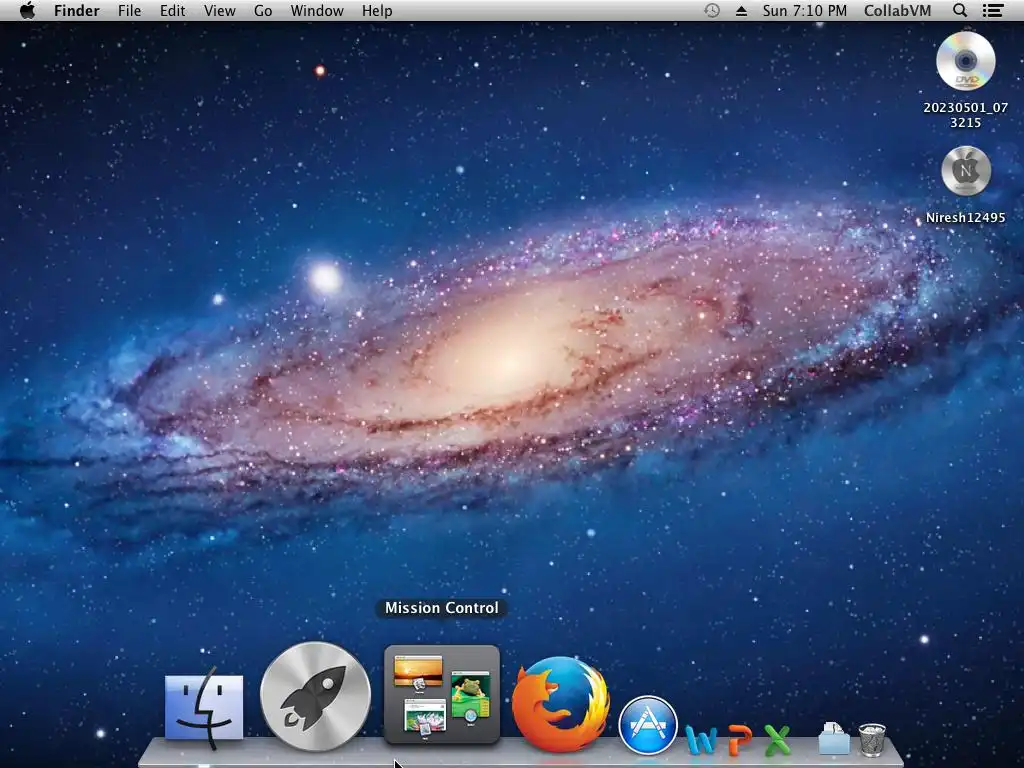Open the green X Excel icon
This screenshot has width=1024, height=768.
pos(776,741)
